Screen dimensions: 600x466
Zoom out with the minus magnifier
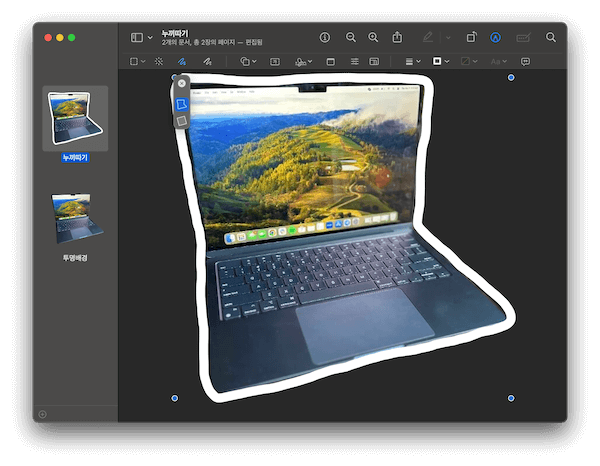click(351, 37)
